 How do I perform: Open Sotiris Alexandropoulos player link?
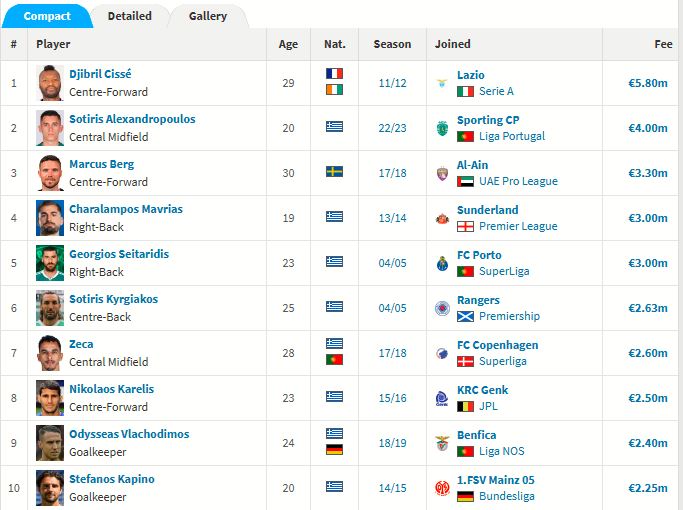pos(132,119)
